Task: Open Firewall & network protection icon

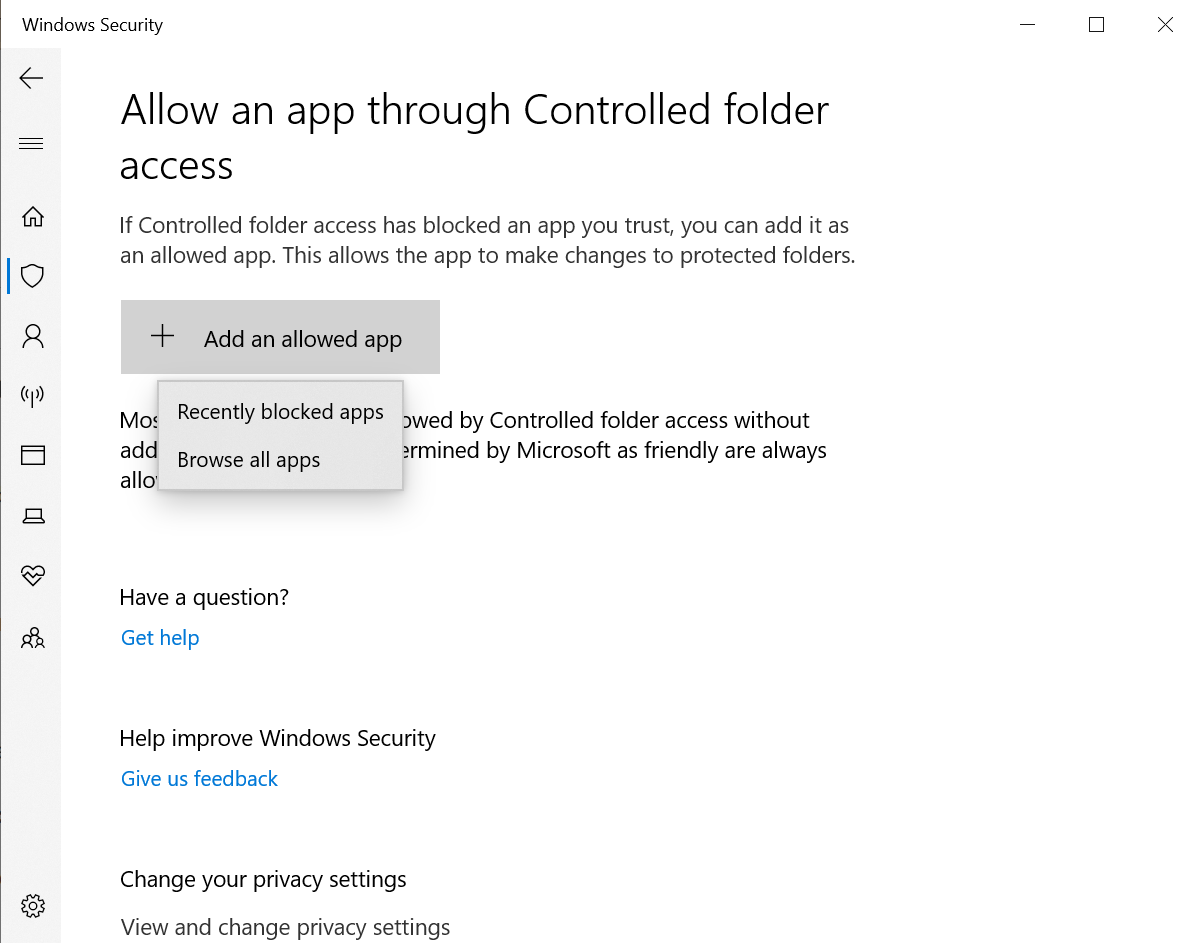Action: (33, 396)
